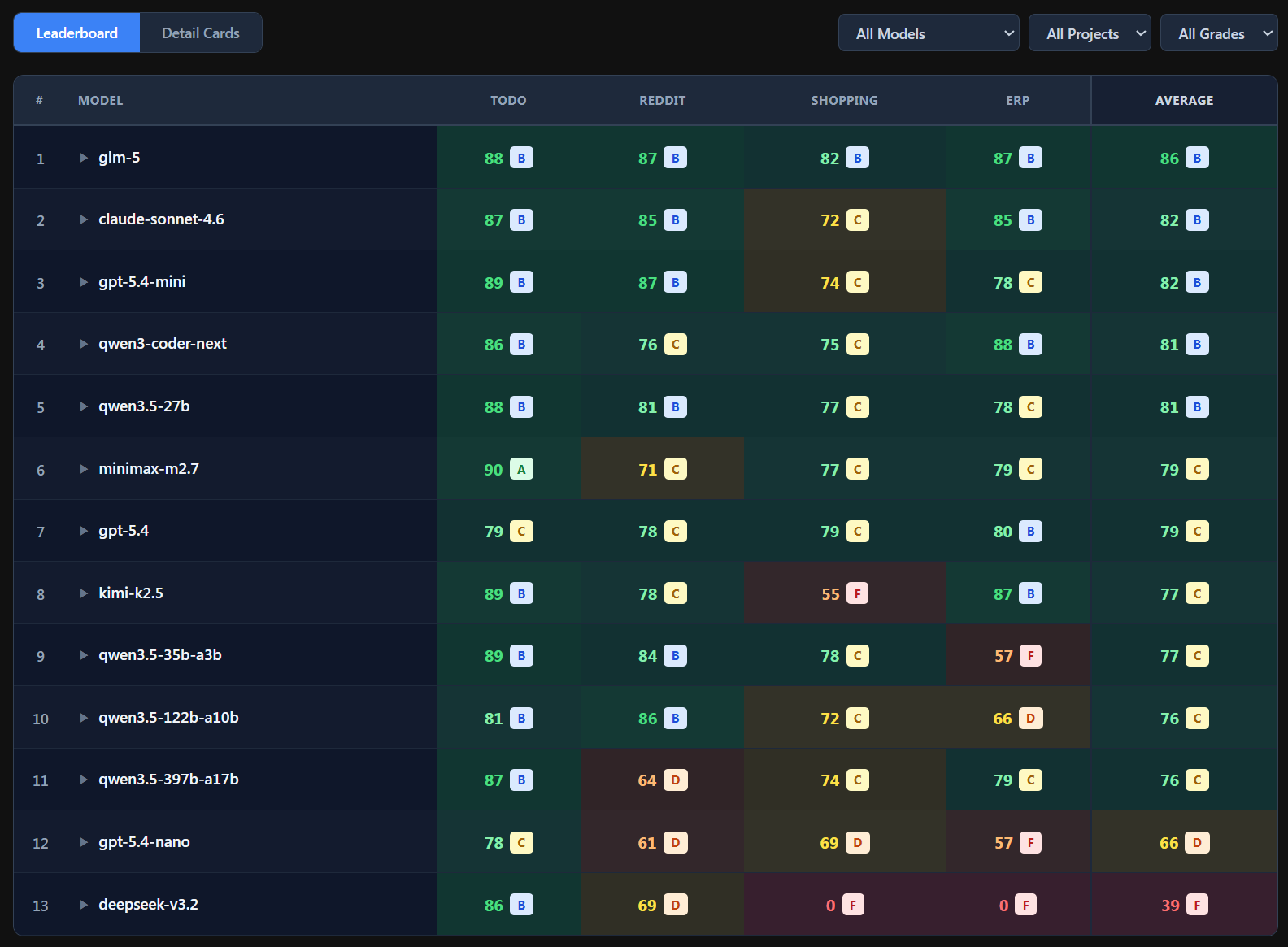Open the All Projects filter dropdown
This screenshot has height=947, width=1288.
pyautogui.click(x=1089, y=33)
